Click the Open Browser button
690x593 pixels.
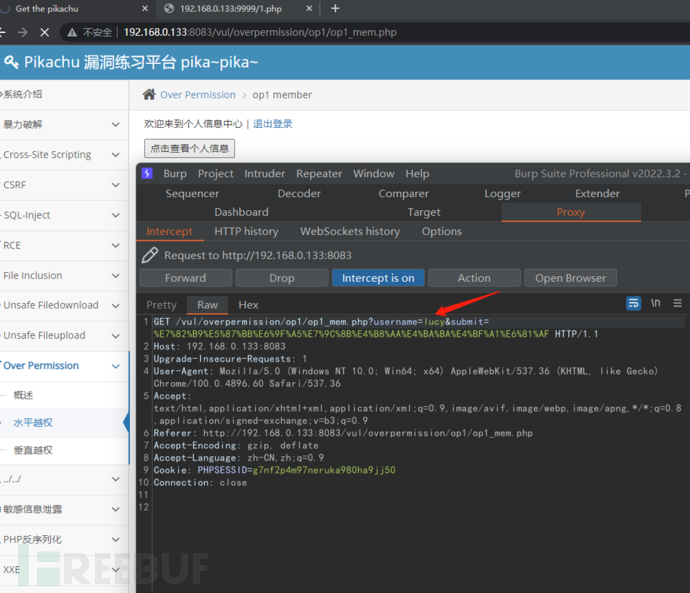coord(570,278)
